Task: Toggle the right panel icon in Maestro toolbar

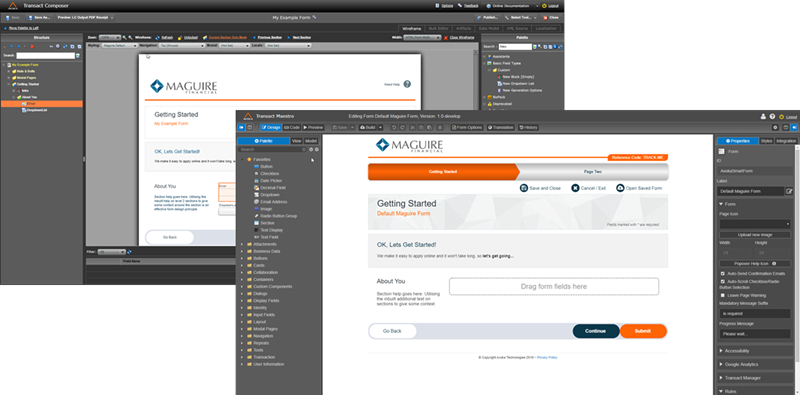Action: (794, 127)
